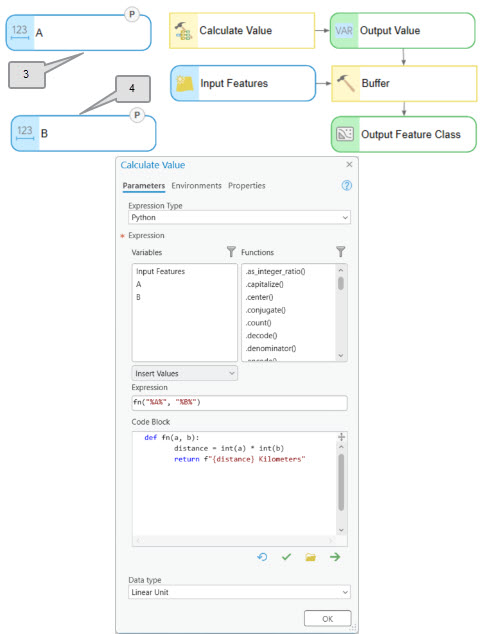This screenshot has height=634, width=486.
Task: Click the green export arrow icon
Action: point(335,557)
